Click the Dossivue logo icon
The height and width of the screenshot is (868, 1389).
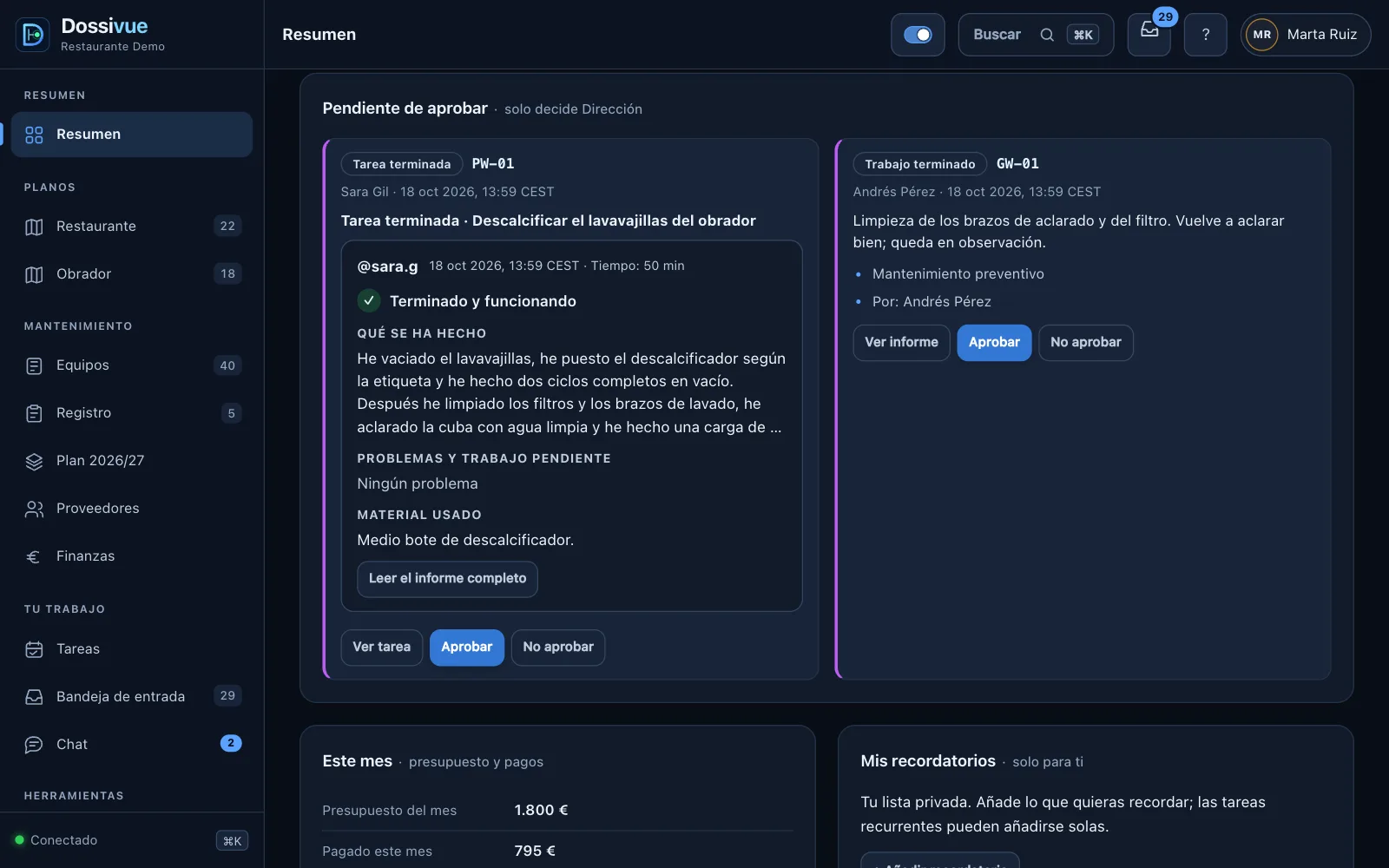(x=33, y=35)
